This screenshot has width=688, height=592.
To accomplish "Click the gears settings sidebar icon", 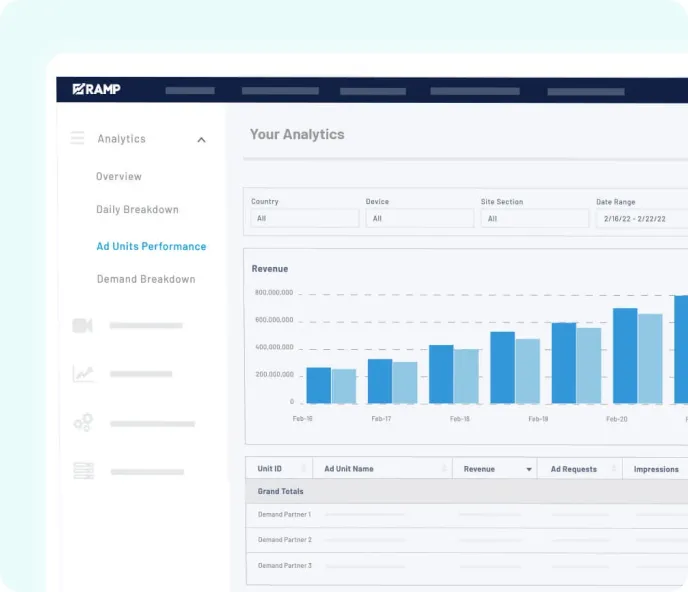I will (83, 423).
